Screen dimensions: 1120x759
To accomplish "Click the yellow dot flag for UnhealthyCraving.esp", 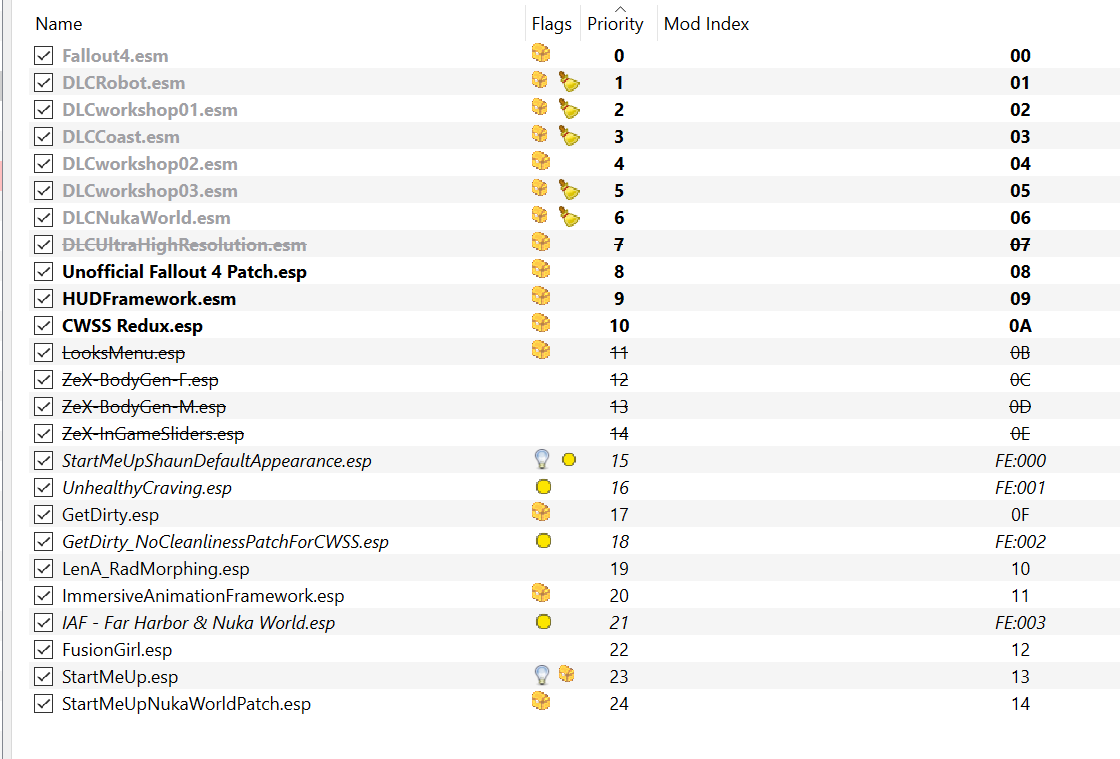I will point(544,487).
